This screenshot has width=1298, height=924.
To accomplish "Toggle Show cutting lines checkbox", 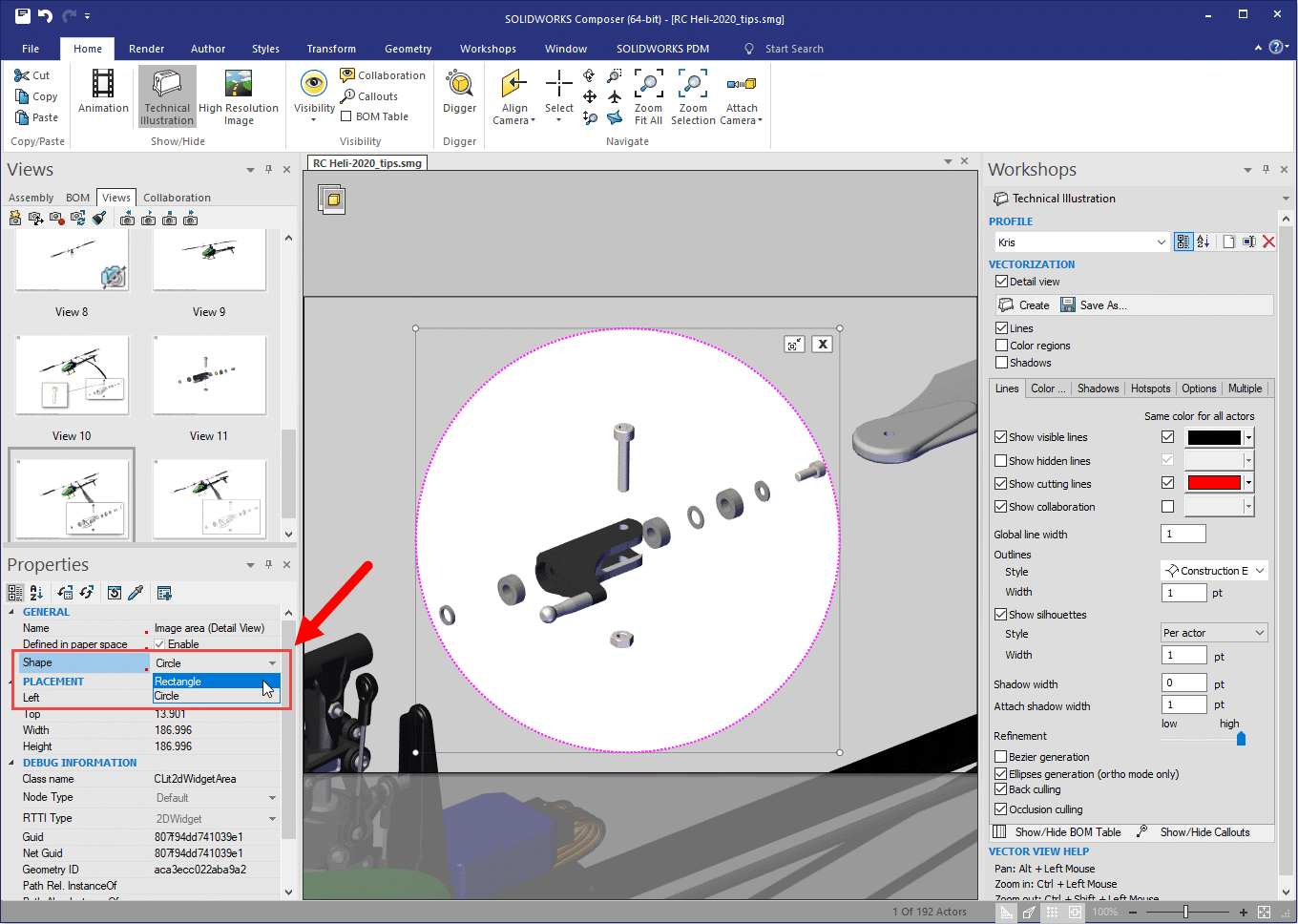I will [x=1000, y=484].
